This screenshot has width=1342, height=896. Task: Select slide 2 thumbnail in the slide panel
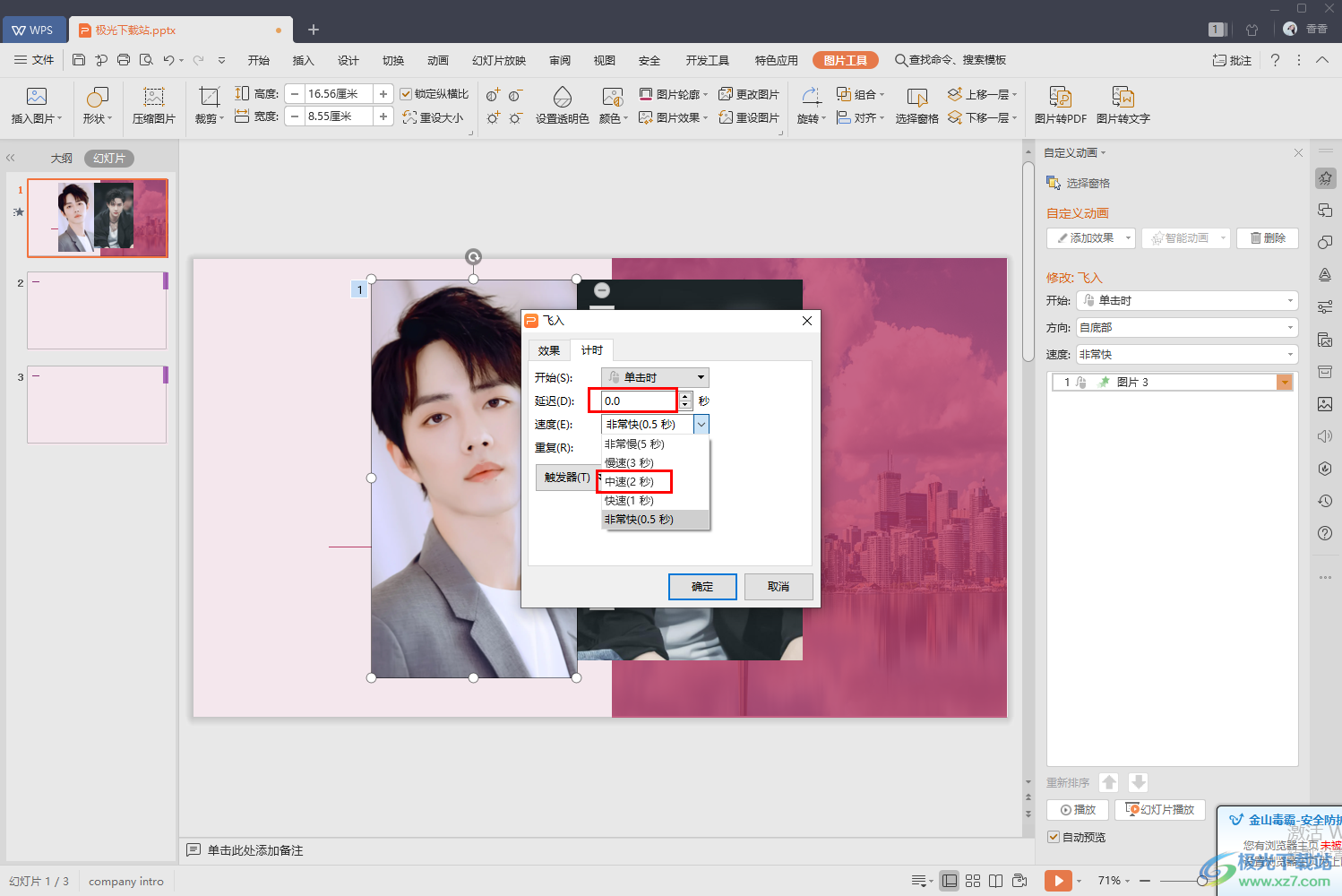click(x=97, y=310)
